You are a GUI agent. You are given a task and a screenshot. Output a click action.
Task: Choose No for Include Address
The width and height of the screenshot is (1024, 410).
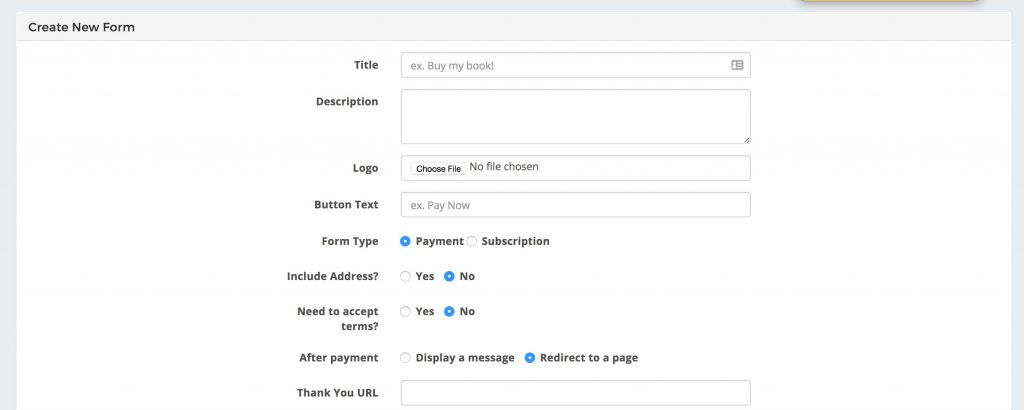point(449,277)
